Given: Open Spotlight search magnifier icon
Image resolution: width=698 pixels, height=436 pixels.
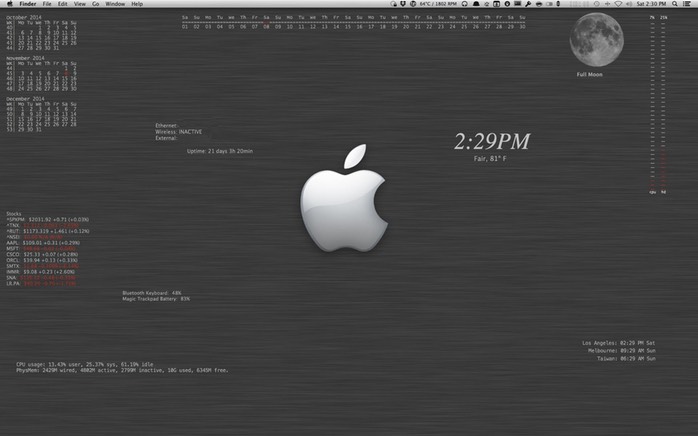Looking at the screenshot, I should click(674, 4).
